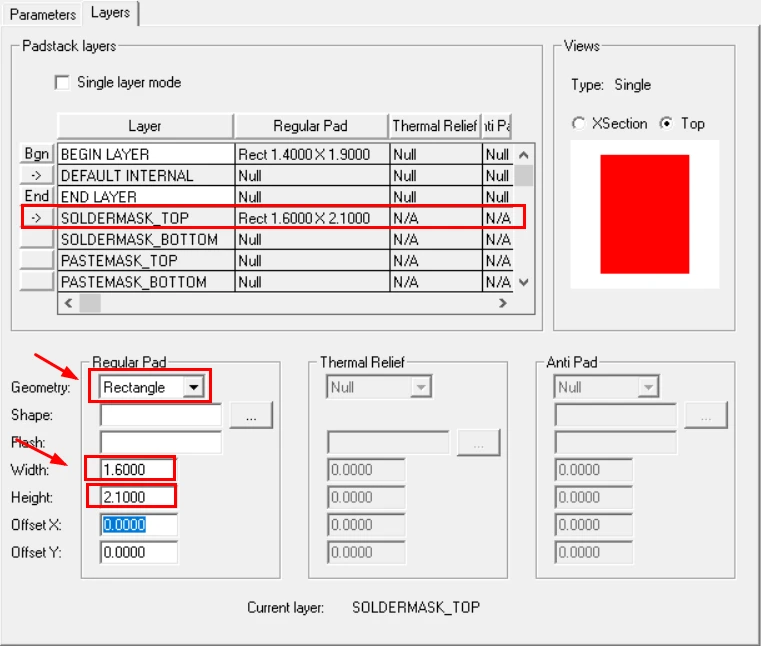Select the XSection view radio button
The height and width of the screenshot is (646, 761).
[x=578, y=123]
